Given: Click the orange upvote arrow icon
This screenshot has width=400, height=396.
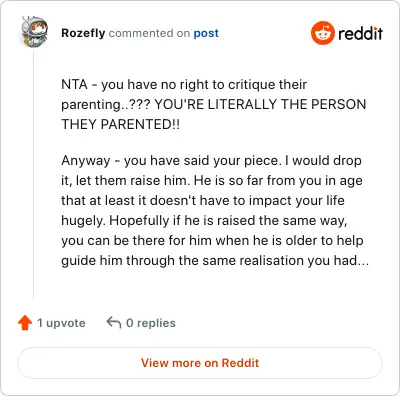Looking at the screenshot, I should (25, 323).
